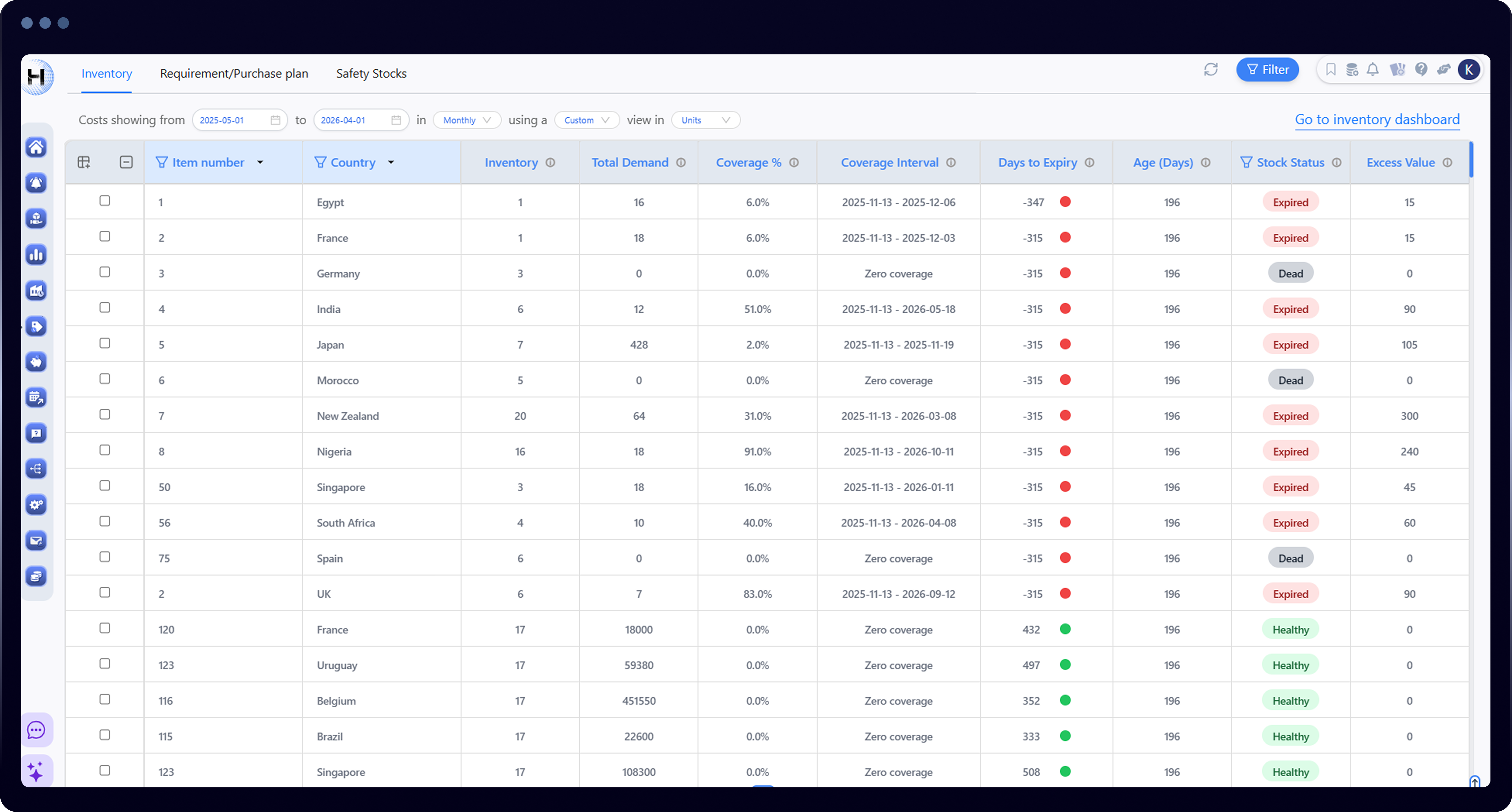The height and width of the screenshot is (812, 1512).
Task: Click the blue Filter button
Action: pos(1267,70)
